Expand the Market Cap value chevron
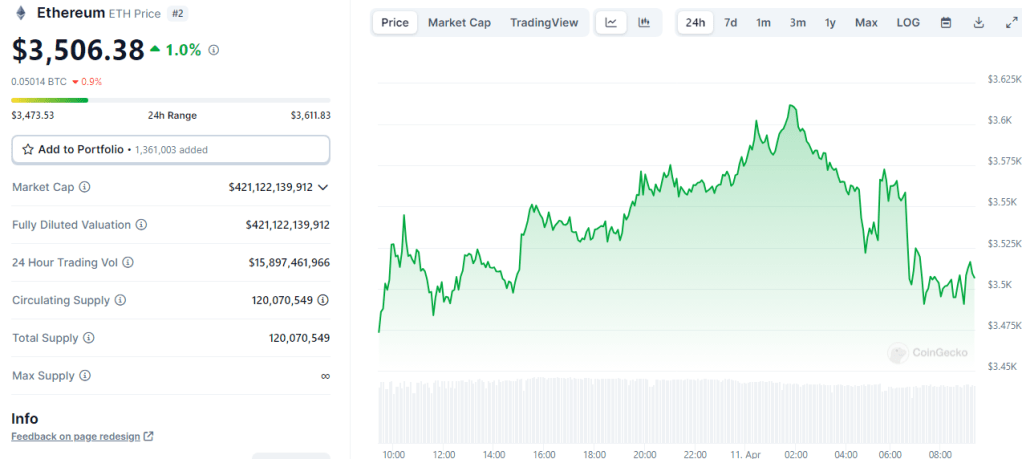The image size is (1022, 459). coord(323,187)
